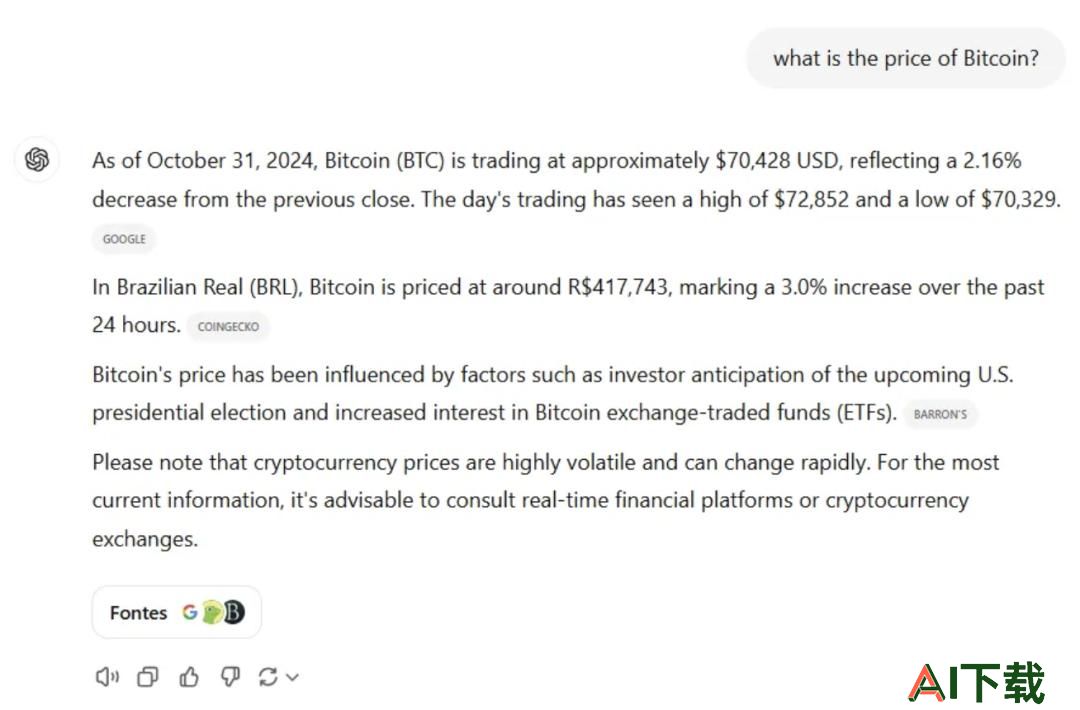Screen dimensions: 1080x710
Task: Click the ChatGPT logo avatar beside the reply
Action: (37, 160)
